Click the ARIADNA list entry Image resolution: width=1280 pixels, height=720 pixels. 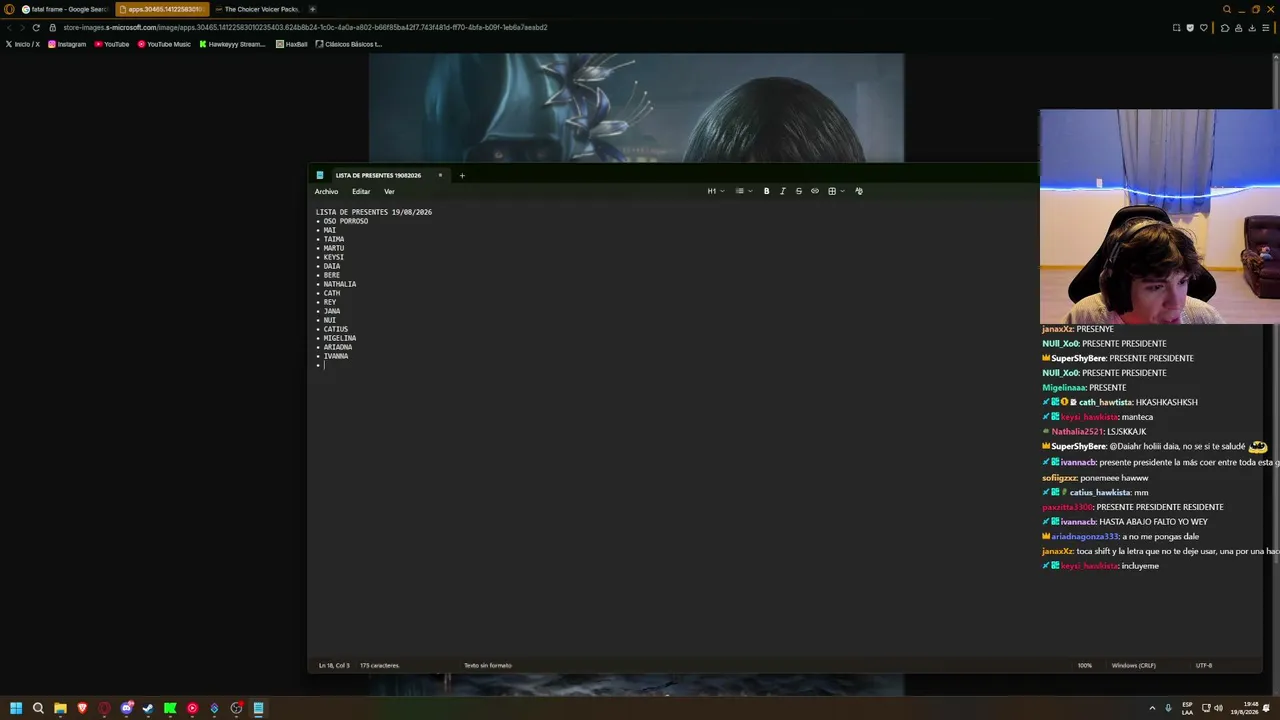coord(338,347)
